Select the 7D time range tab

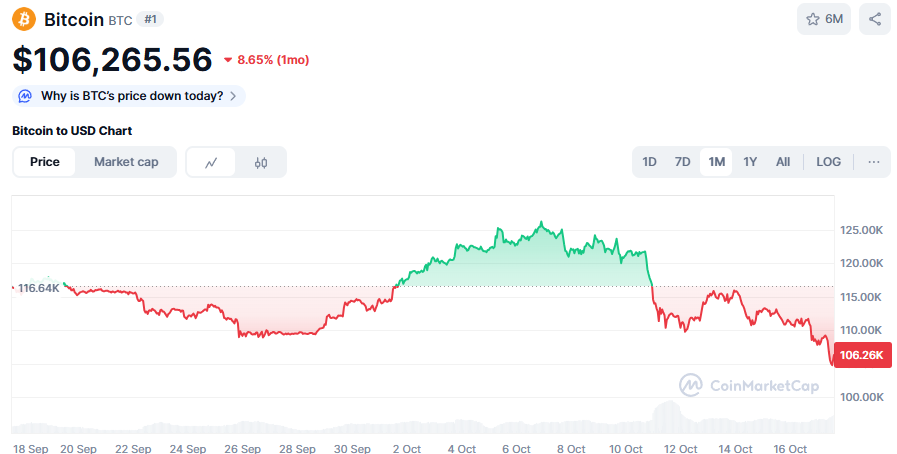[682, 162]
